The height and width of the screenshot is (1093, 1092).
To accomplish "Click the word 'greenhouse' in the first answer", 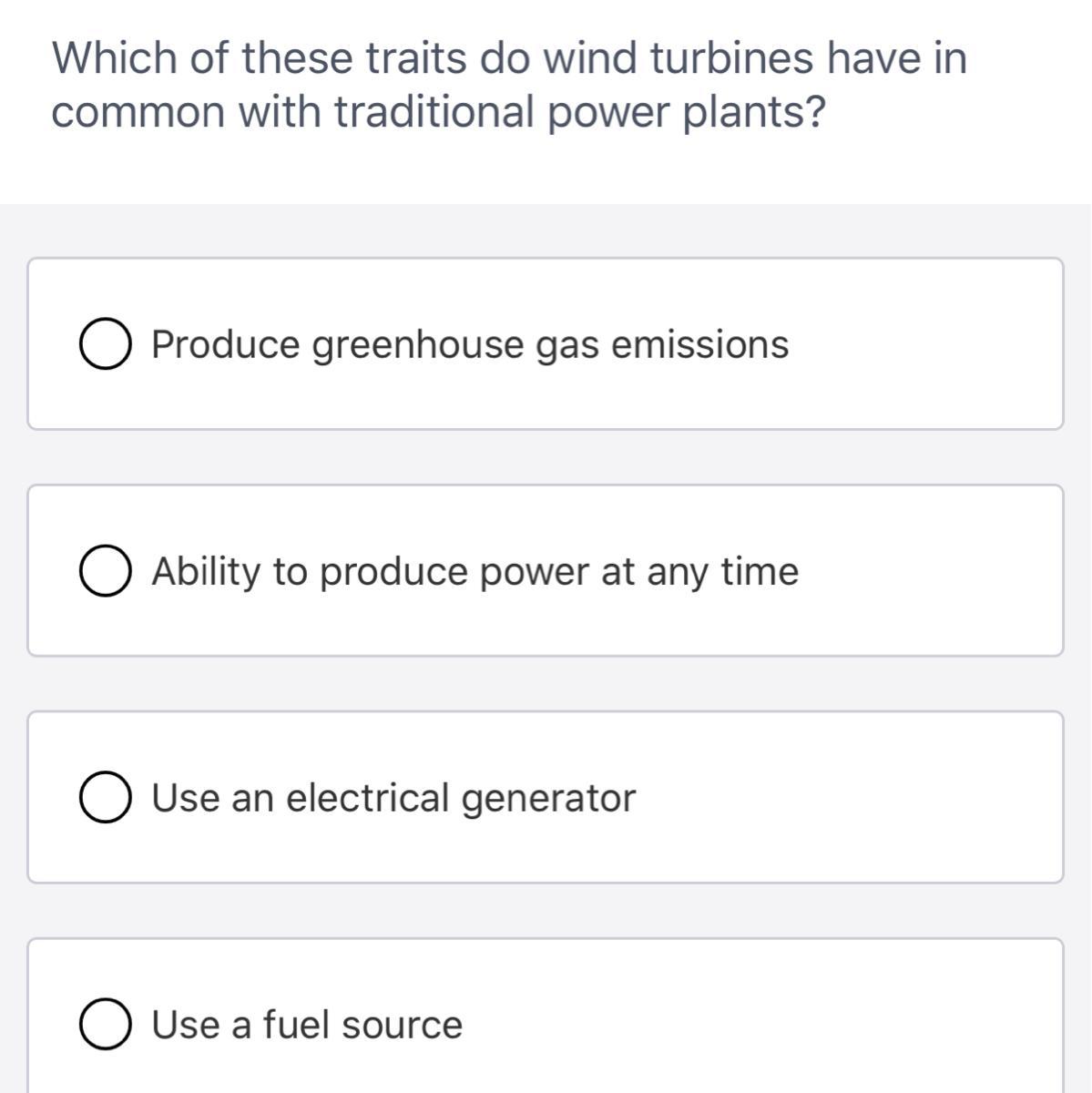I will [x=418, y=345].
